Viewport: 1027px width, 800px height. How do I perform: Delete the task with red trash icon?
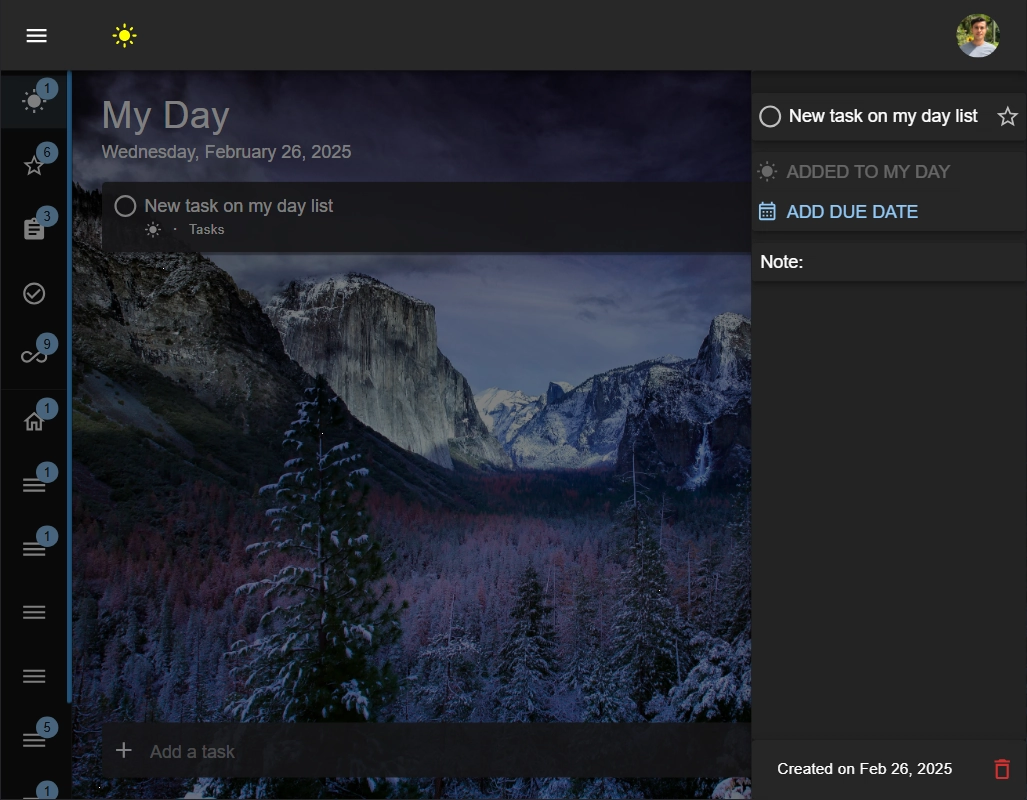pyautogui.click(x=1002, y=769)
